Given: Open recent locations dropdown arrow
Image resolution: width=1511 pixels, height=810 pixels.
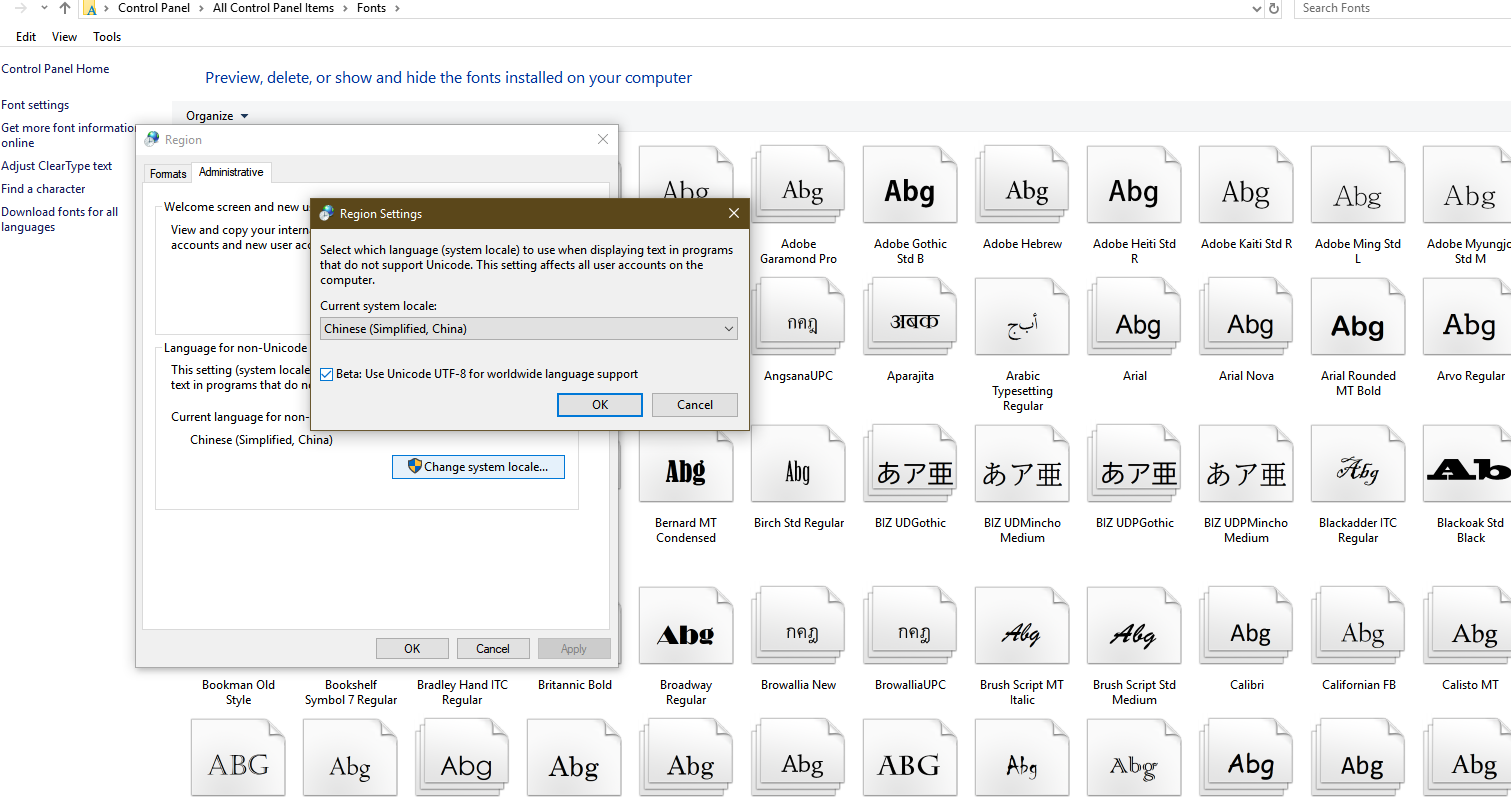Looking at the screenshot, I should tap(44, 8).
